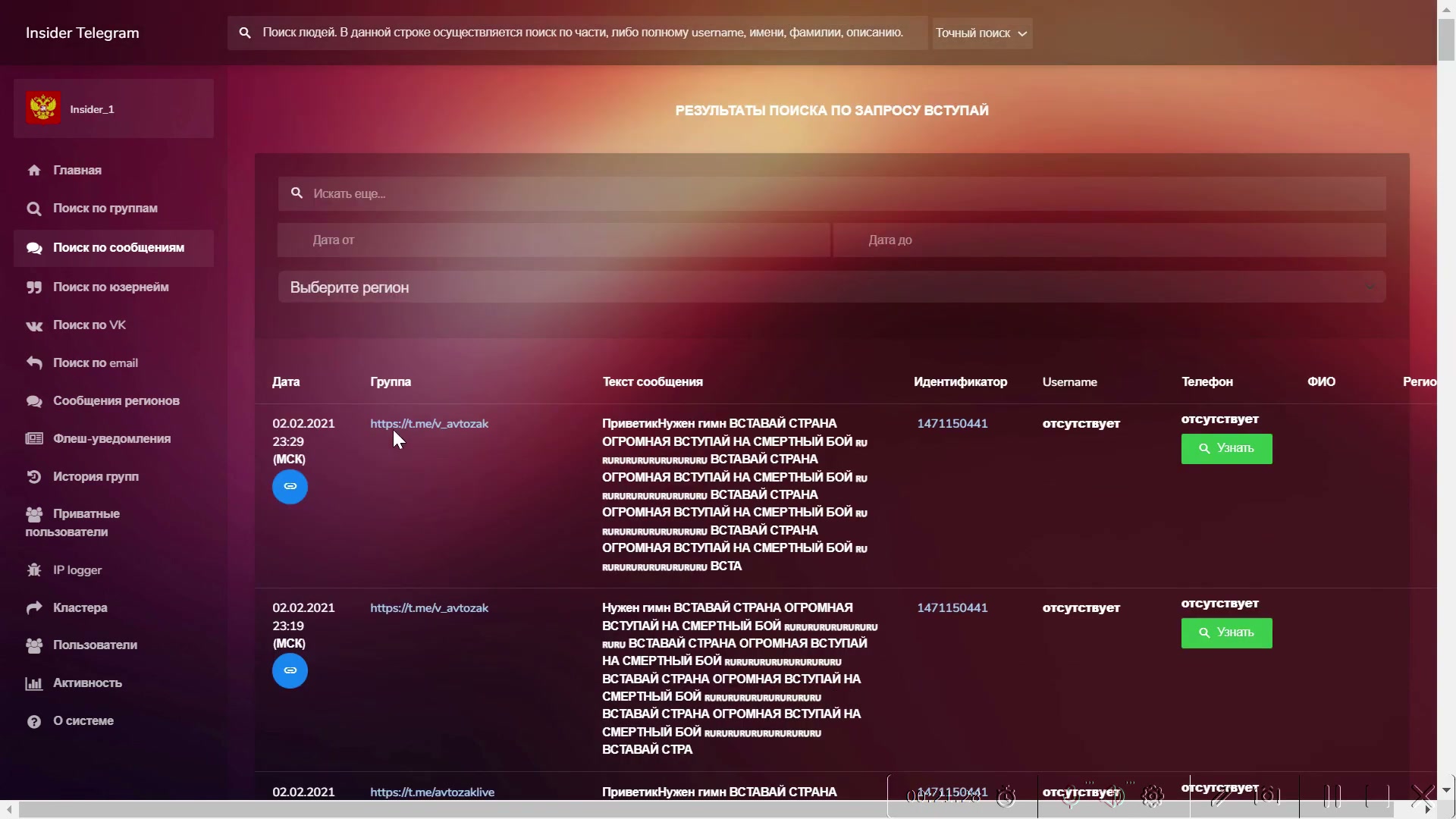
Task: Click the Insider_1 profile name
Action: (x=92, y=109)
